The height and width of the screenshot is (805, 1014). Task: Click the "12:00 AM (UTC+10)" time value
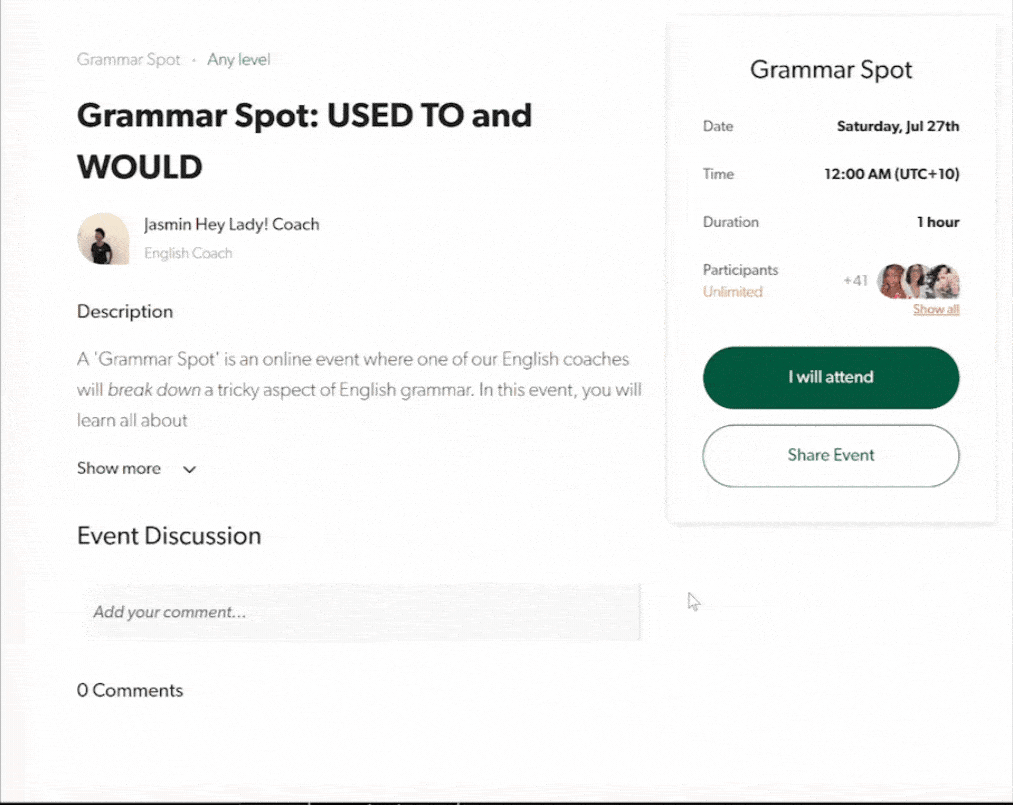[891, 174]
